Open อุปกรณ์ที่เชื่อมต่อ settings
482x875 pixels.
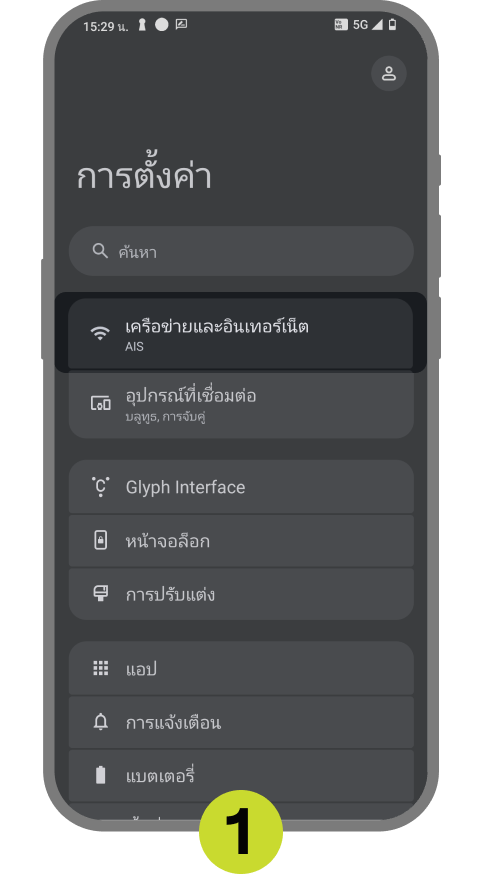coord(241,404)
